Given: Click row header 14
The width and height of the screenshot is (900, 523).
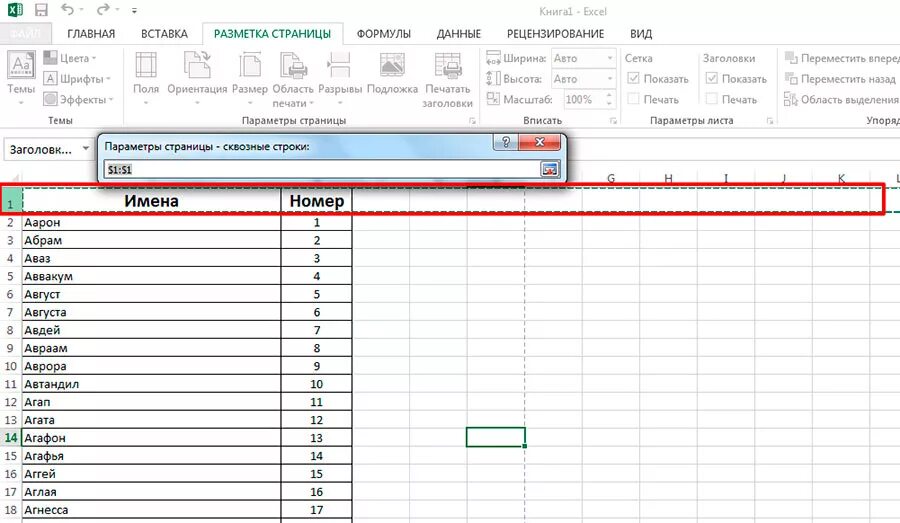Looking at the screenshot, I should tap(10, 437).
